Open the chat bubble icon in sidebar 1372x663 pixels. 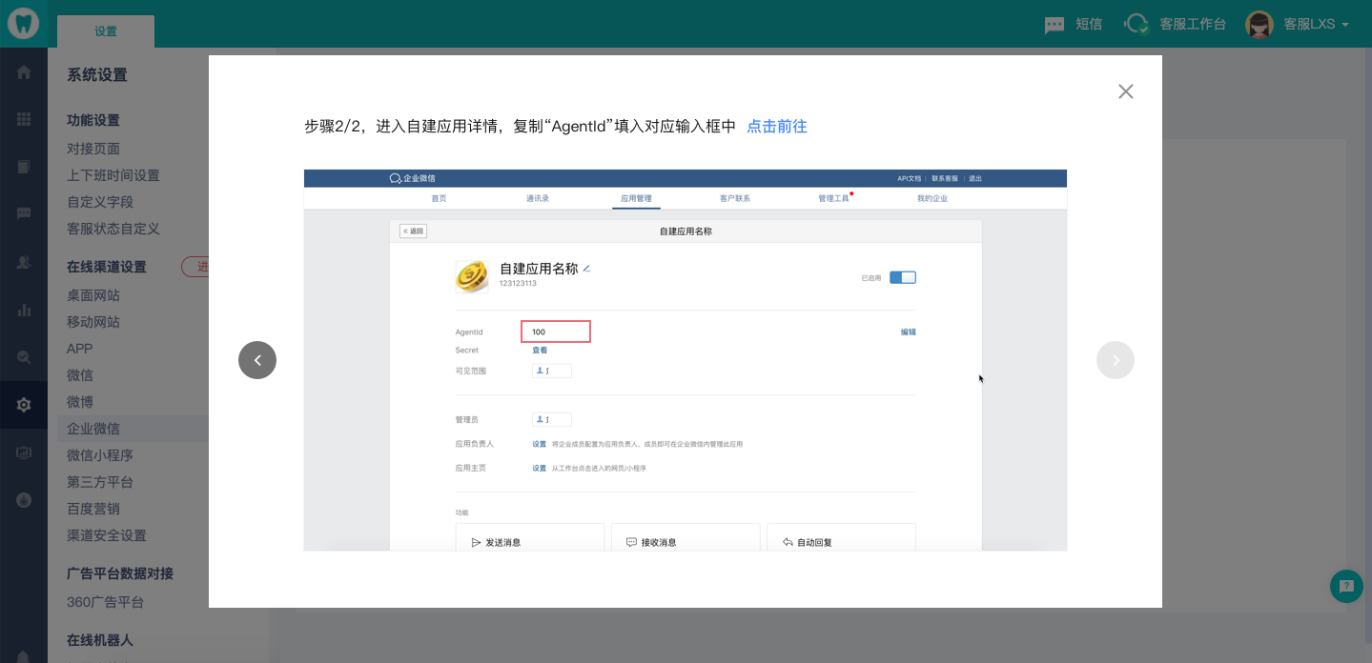coord(23,214)
